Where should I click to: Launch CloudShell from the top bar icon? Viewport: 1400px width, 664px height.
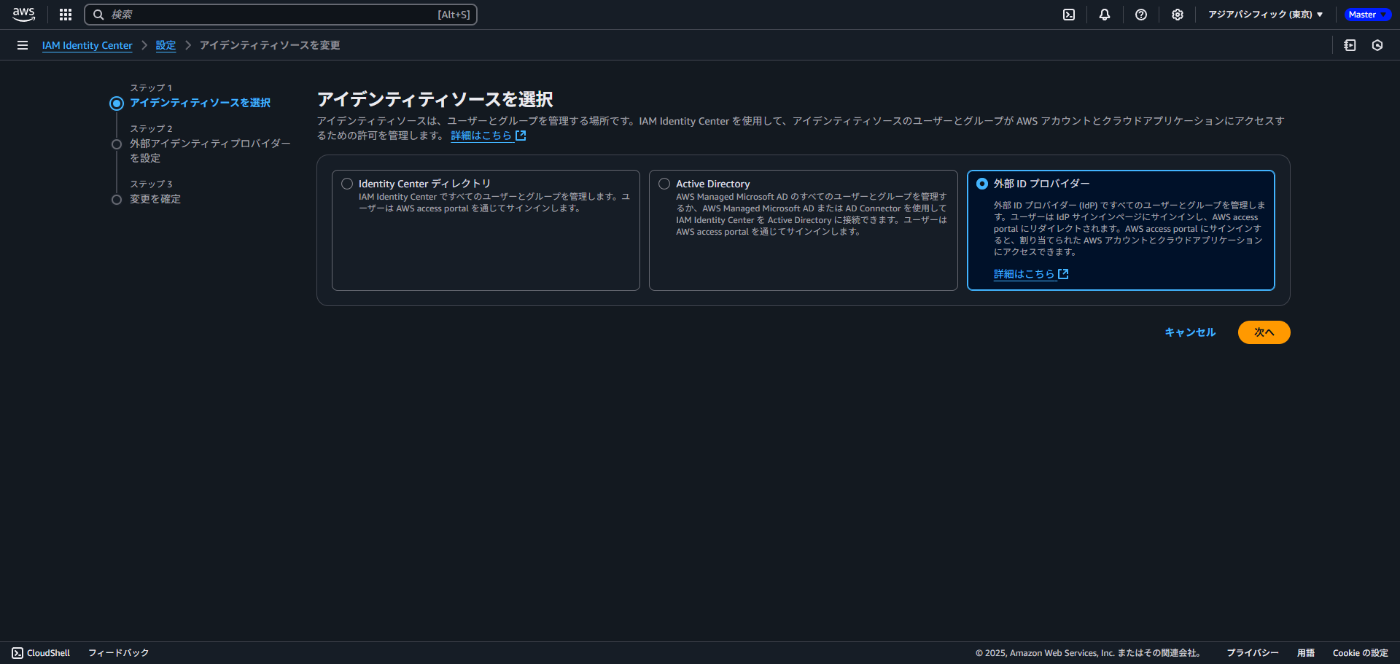[x=1069, y=15]
